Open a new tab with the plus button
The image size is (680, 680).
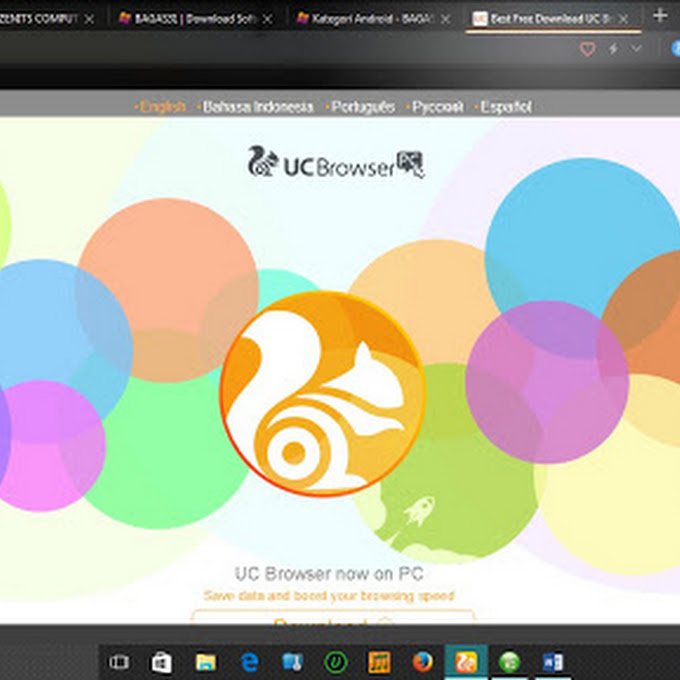[660, 16]
